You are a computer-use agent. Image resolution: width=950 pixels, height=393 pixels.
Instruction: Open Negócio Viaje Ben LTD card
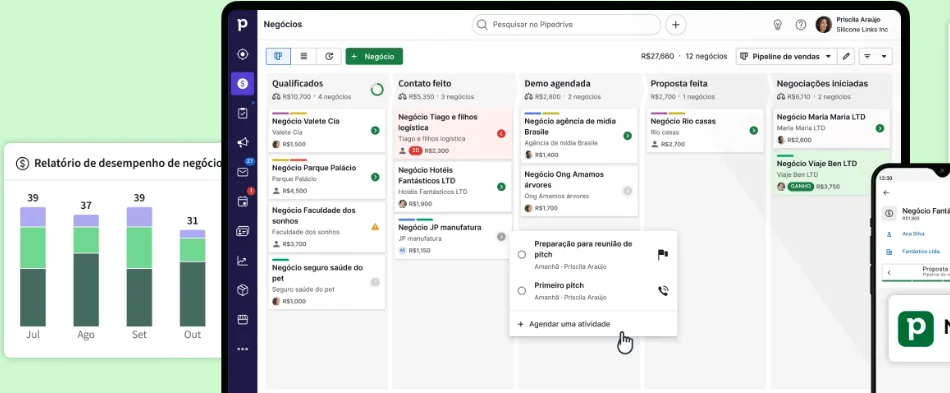(831, 174)
